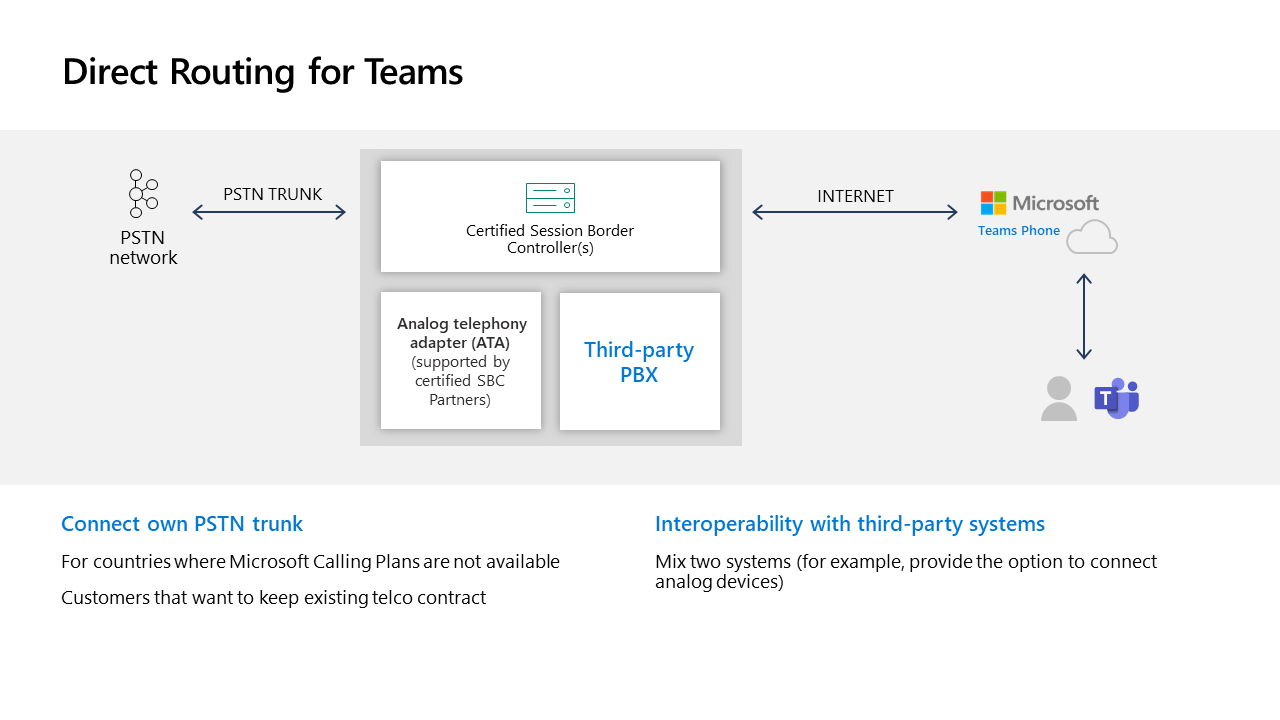Click the 'Microsoft Calling Plans are not available' line
The height and width of the screenshot is (720, 1280).
coord(310,562)
